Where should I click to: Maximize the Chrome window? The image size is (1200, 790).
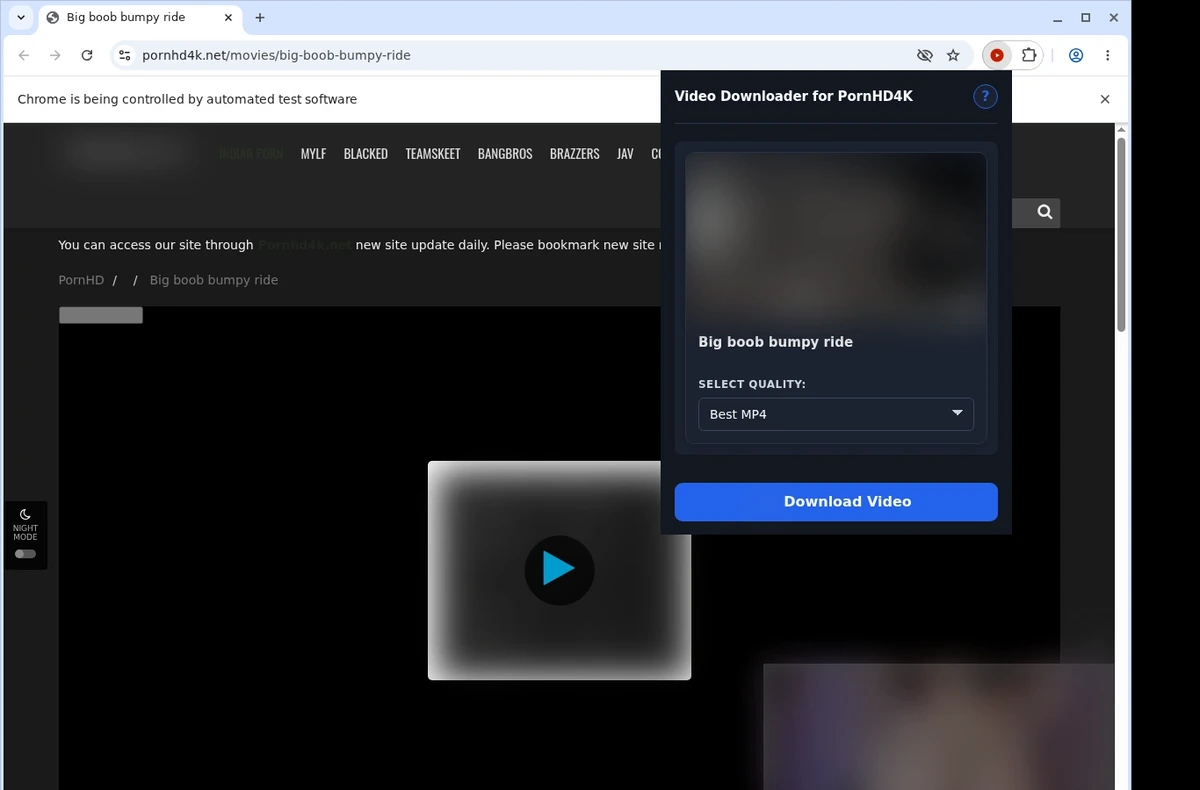pyautogui.click(x=1086, y=18)
